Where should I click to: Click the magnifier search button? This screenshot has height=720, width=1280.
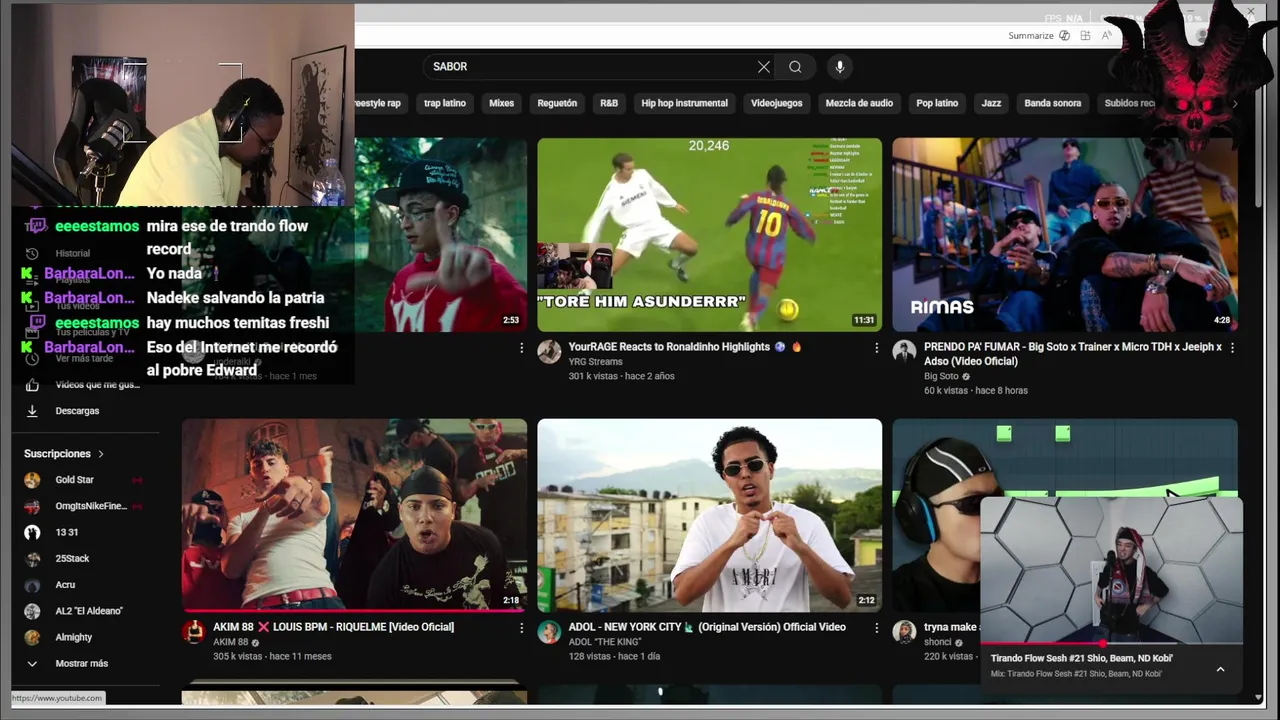click(795, 67)
